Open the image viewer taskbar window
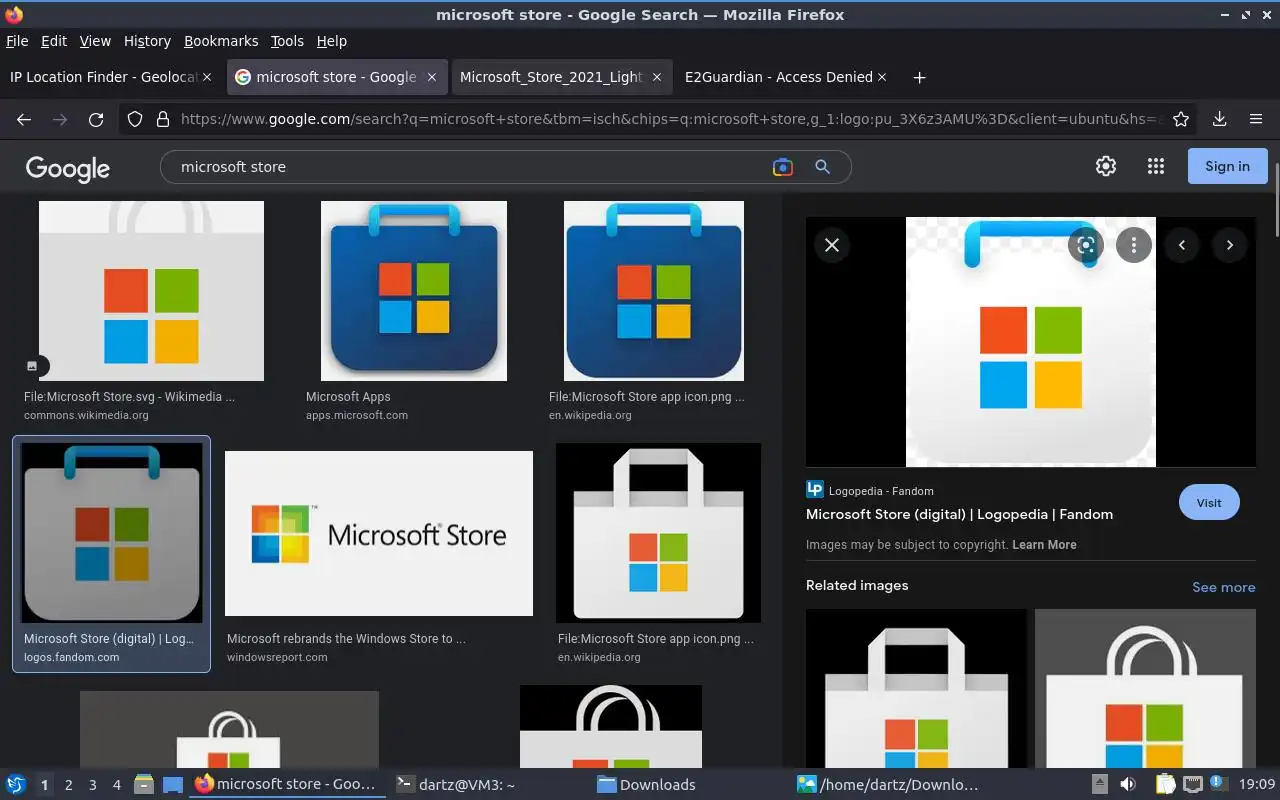Image resolution: width=1280 pixels, height=800 pixels. click(888, 785)
